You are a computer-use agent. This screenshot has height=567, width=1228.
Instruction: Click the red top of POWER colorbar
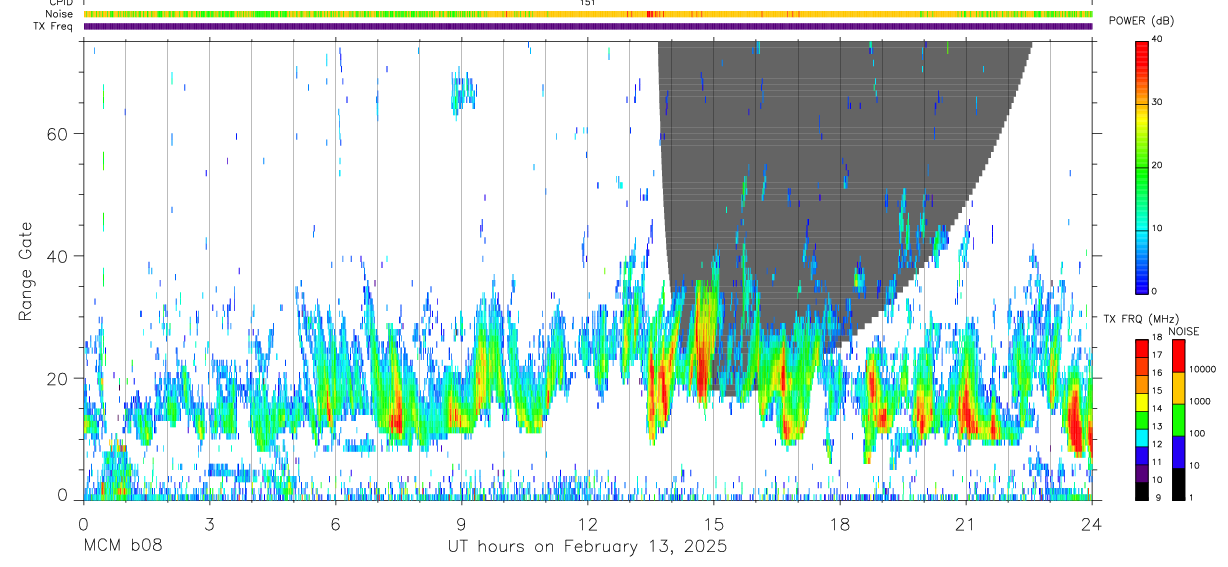coord(1141,55)
